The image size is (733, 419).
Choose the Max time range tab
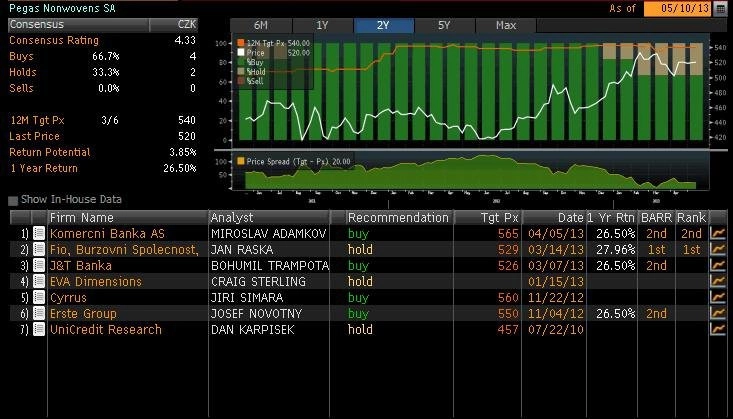(505, 24)
